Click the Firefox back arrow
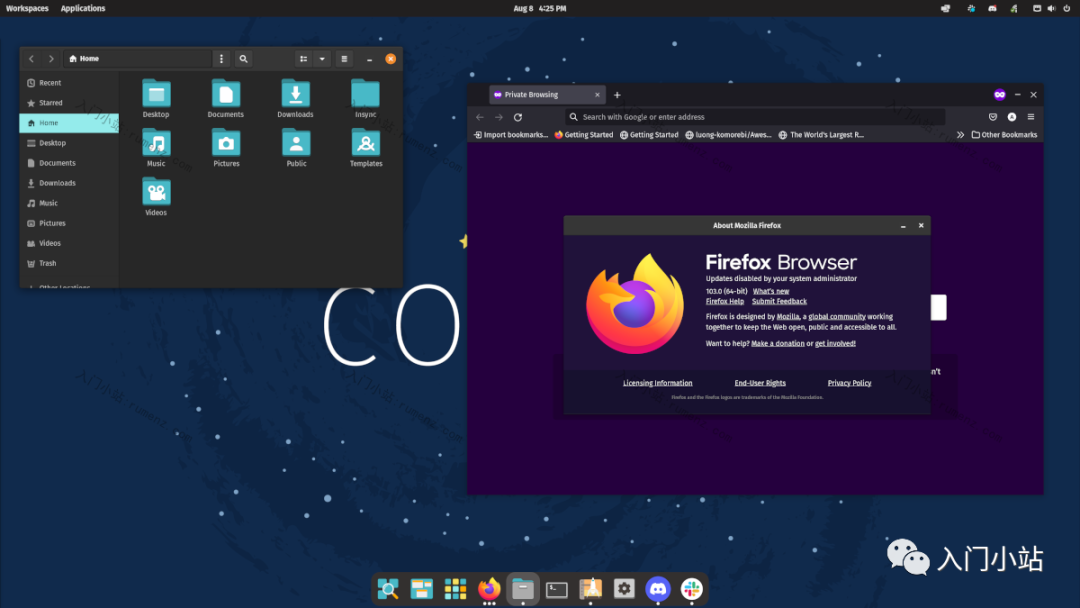The image size is (1080, 608). click(x=480, y=117)
